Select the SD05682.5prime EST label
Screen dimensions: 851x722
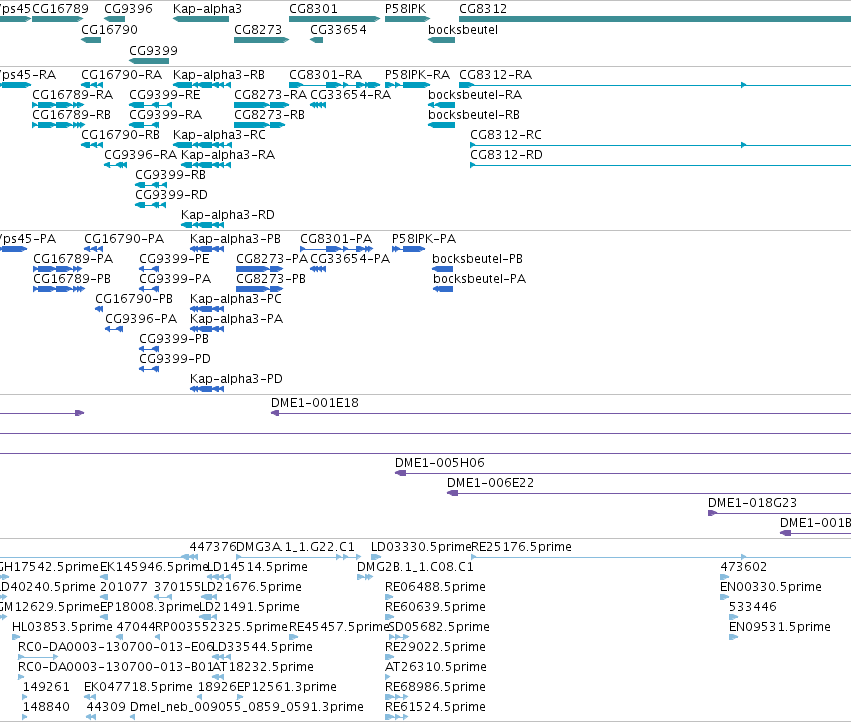(439, 626)
